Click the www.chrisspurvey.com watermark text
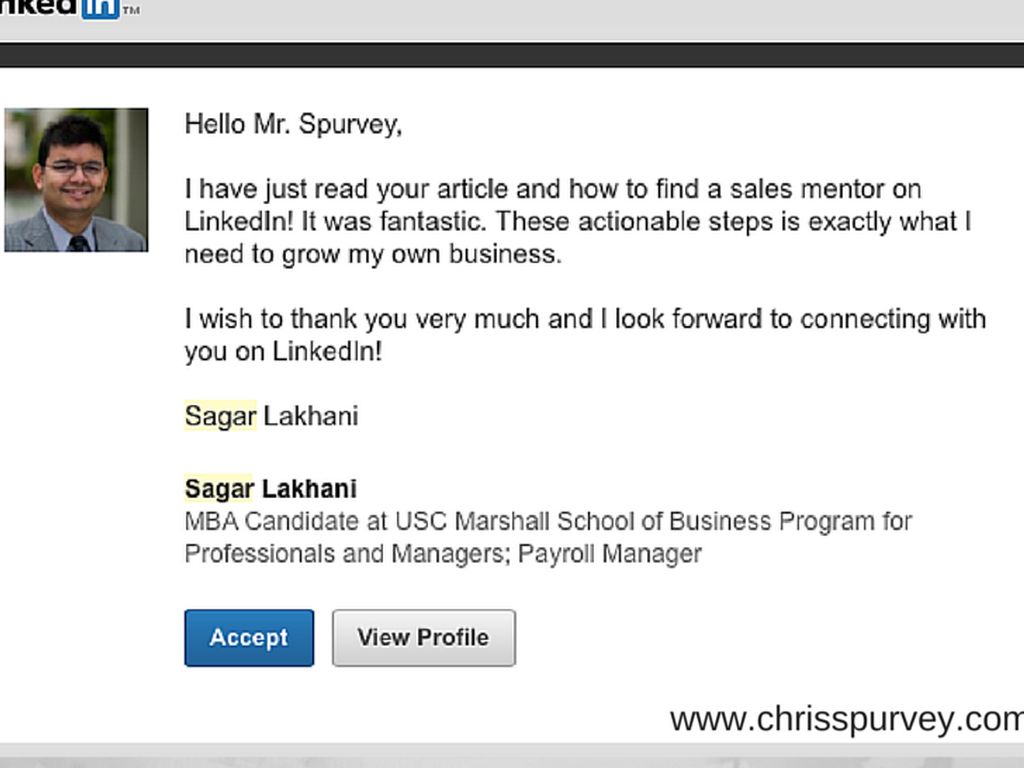The width and height of the screenshot is (1024, 768). pyautogui.click(x=846, y=719)
